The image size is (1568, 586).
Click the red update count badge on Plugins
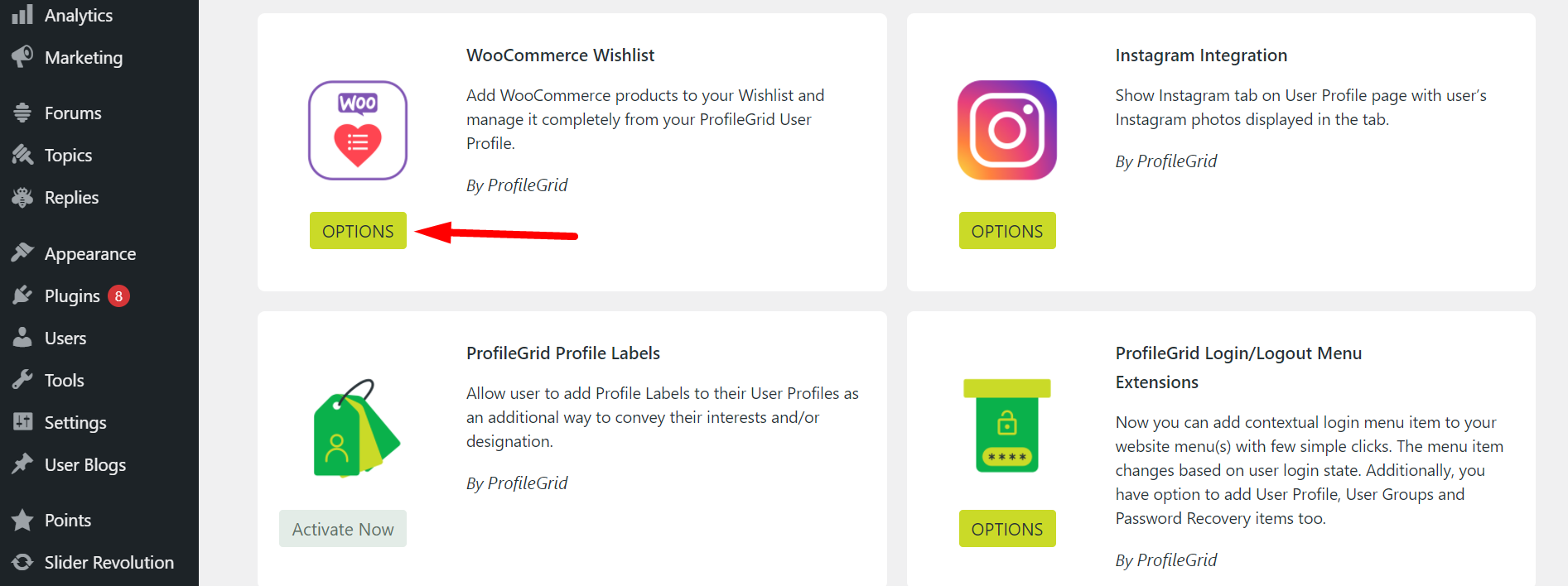[x=118, y=295]
